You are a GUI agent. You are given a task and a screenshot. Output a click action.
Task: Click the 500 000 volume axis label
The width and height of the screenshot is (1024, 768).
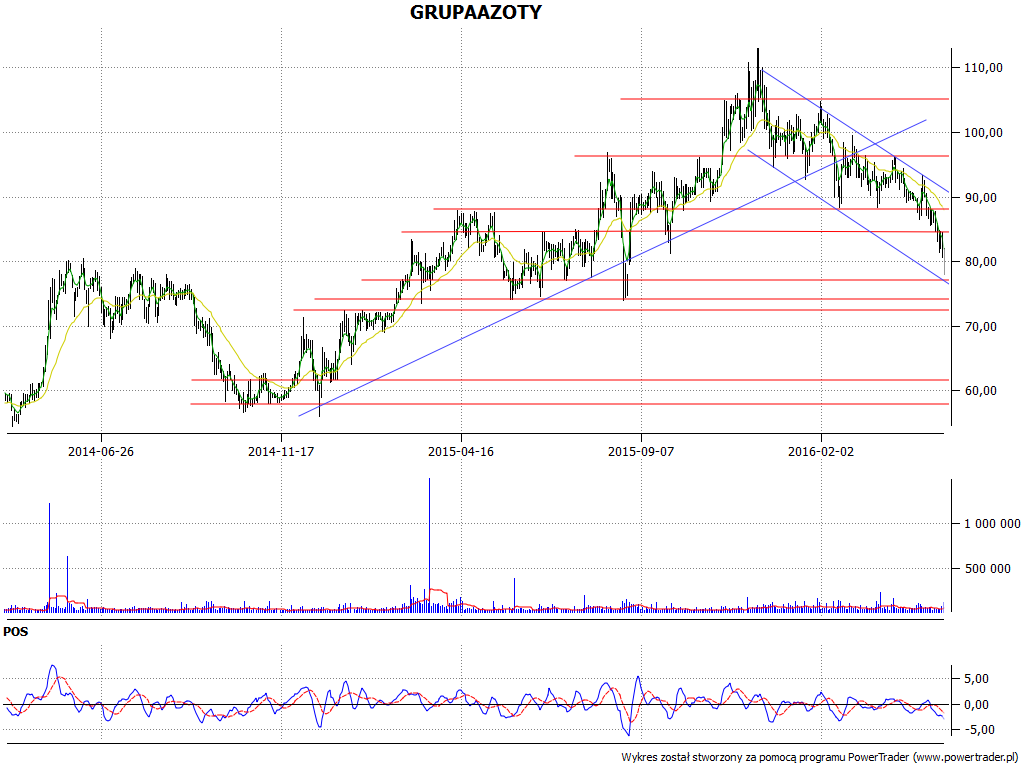tap(987, 569)
